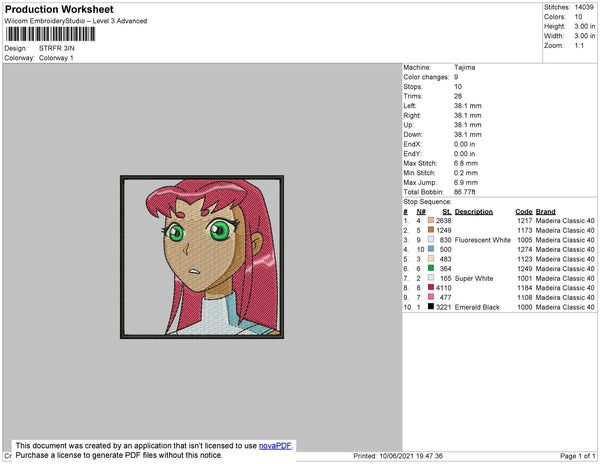Select the stitch count 4110 in row 8
The image size is (600, 464).
click(x=443, y=288)
